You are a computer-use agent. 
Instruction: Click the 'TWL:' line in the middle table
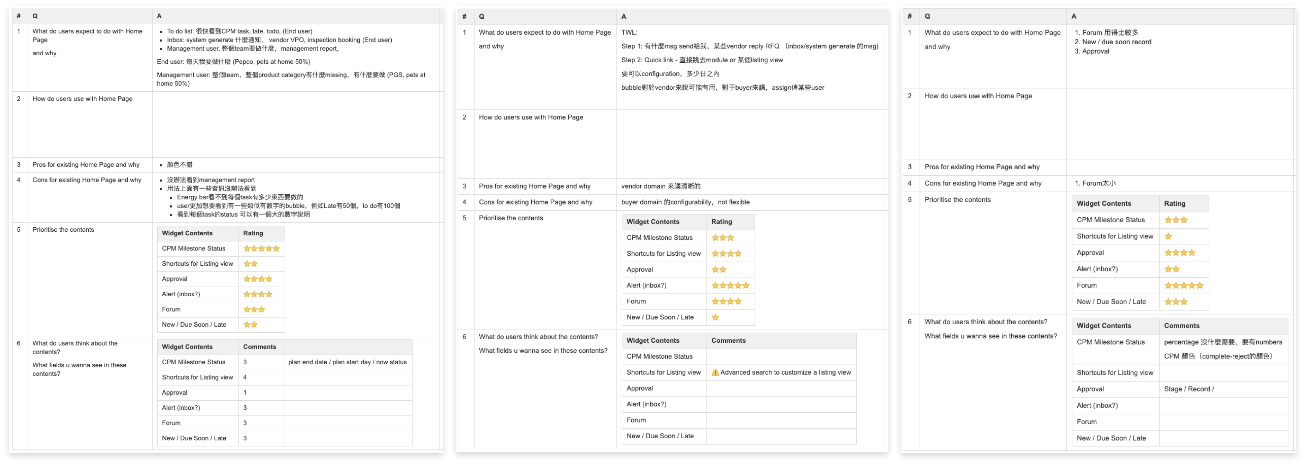(630, 33)
